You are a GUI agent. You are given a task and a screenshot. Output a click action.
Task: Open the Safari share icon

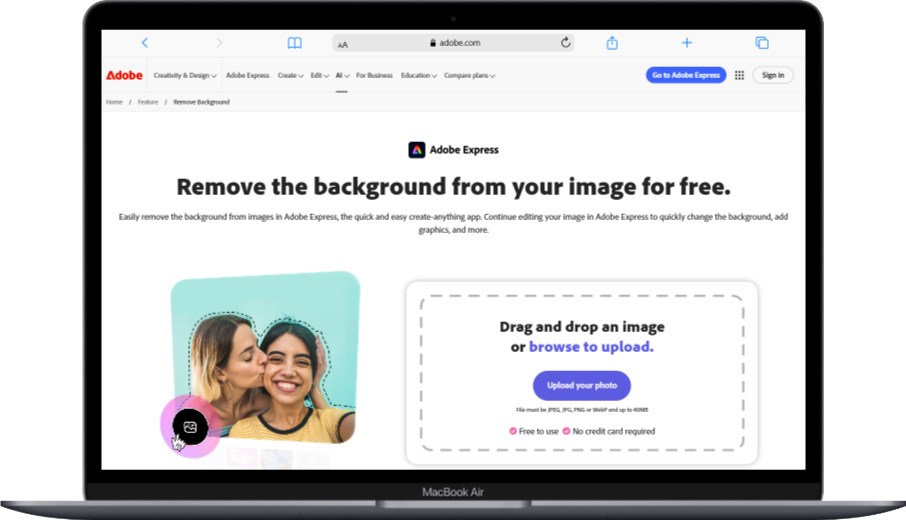(x=612, y=43)
